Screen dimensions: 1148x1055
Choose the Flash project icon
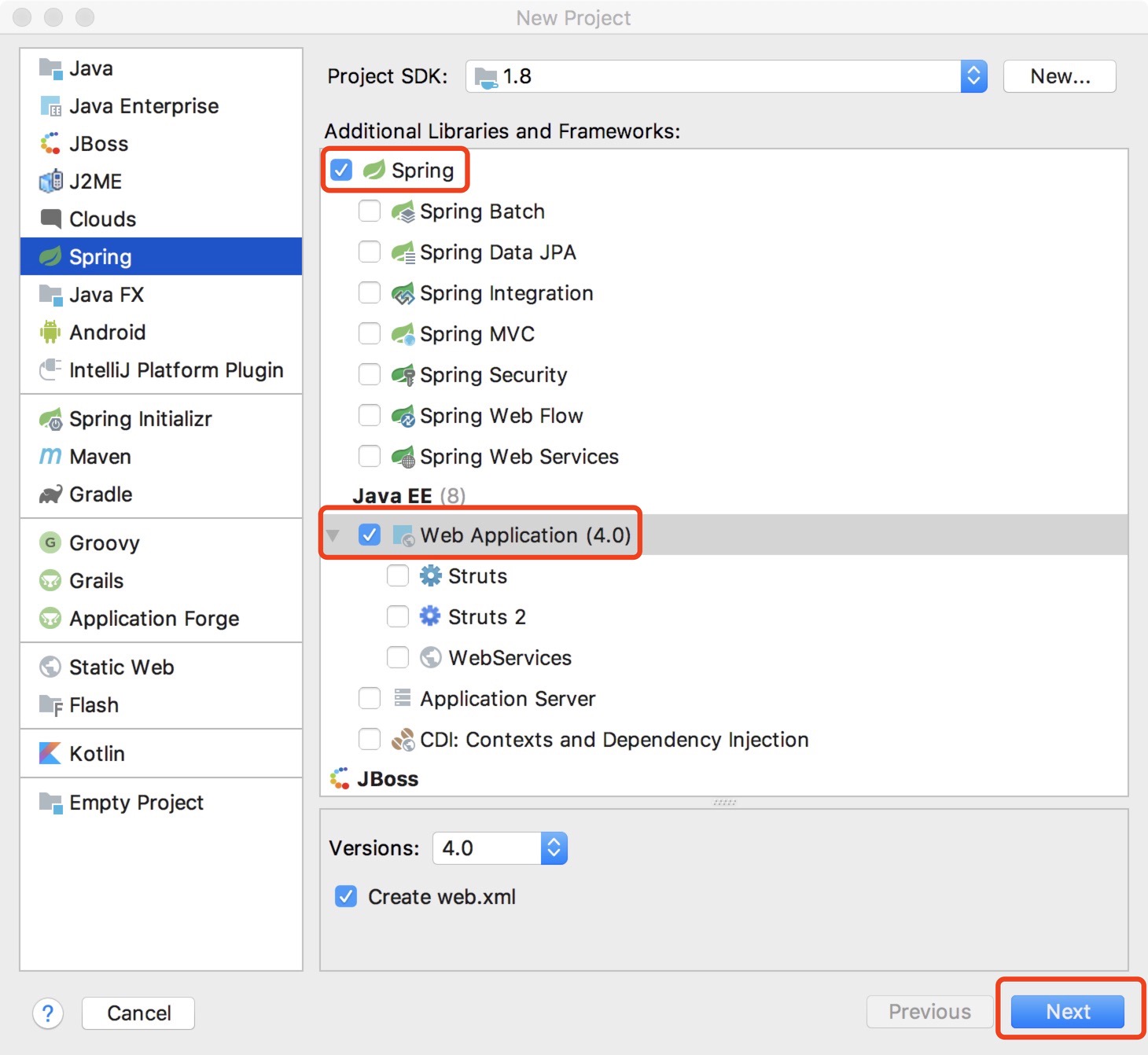click(x=50, y=705)
